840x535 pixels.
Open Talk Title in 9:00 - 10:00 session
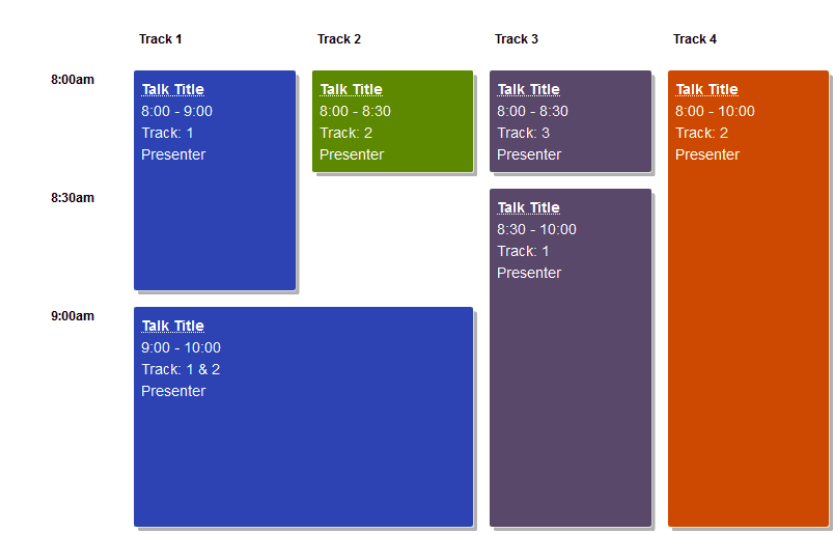(x=172, y=326)
